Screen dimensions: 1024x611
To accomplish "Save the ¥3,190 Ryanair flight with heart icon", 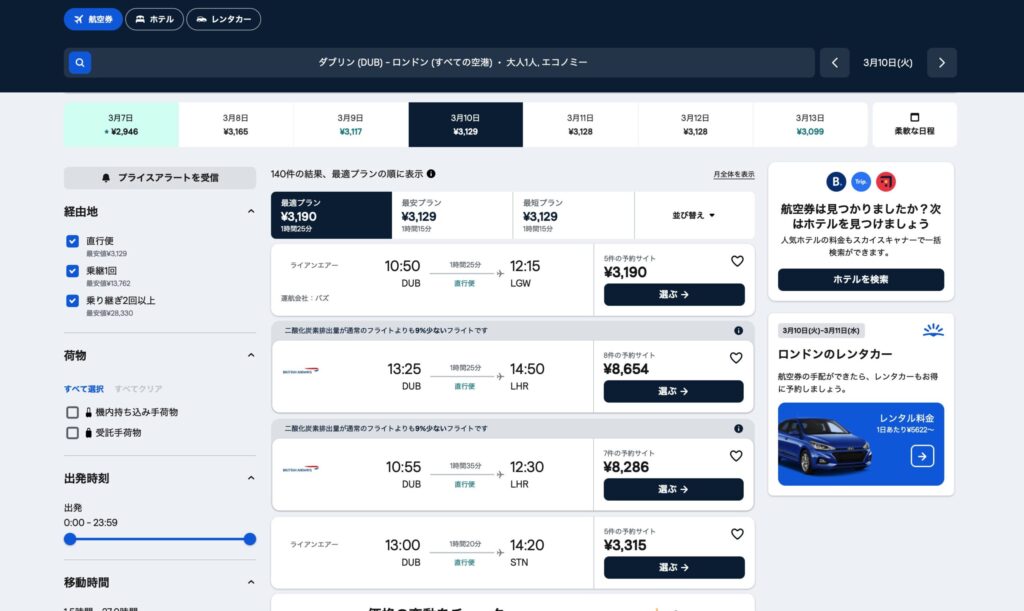I will [737, 261].
